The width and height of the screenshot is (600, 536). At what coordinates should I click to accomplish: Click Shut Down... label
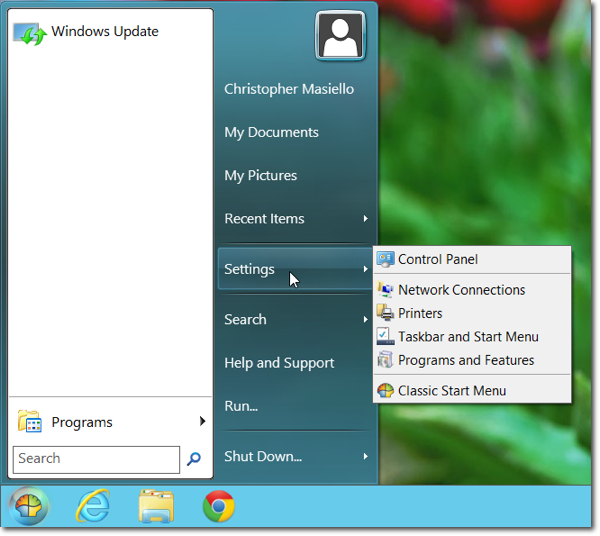coord(263,456)
